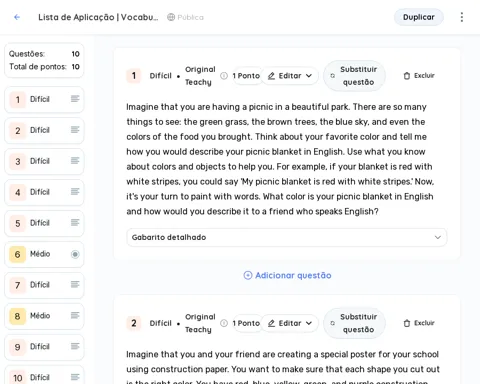Go back using the blue arrow
The width and height of the screenshot is (480, 384).
pyautogui.click(x=17, y=17)
